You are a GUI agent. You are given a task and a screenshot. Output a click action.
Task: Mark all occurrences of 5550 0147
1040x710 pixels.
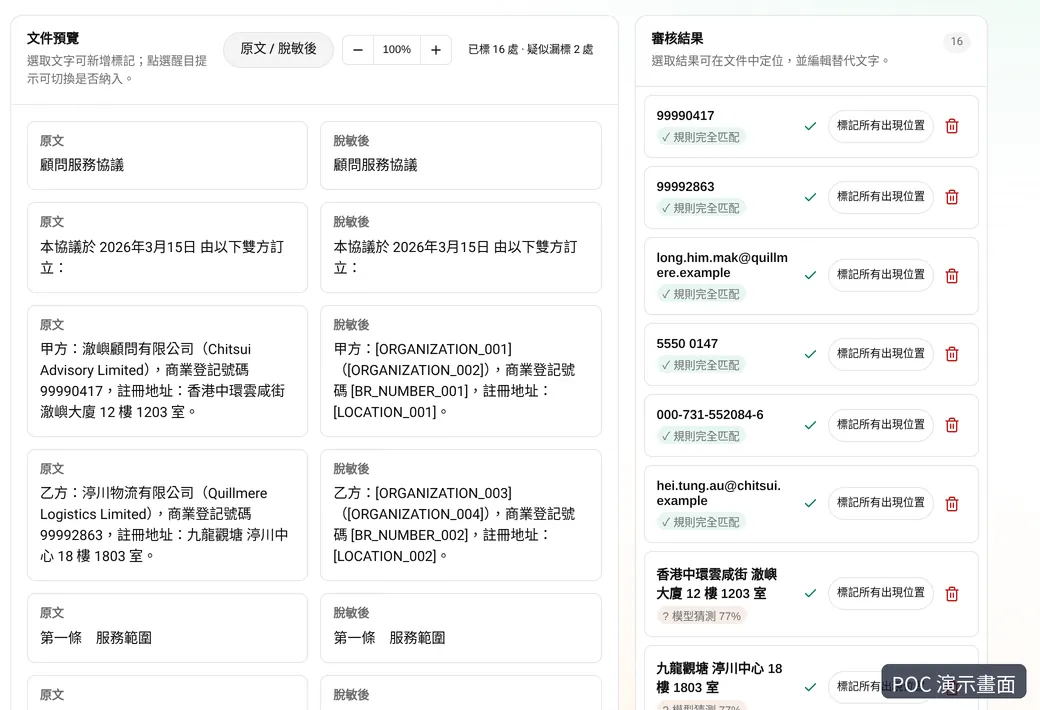pos(881,354)
